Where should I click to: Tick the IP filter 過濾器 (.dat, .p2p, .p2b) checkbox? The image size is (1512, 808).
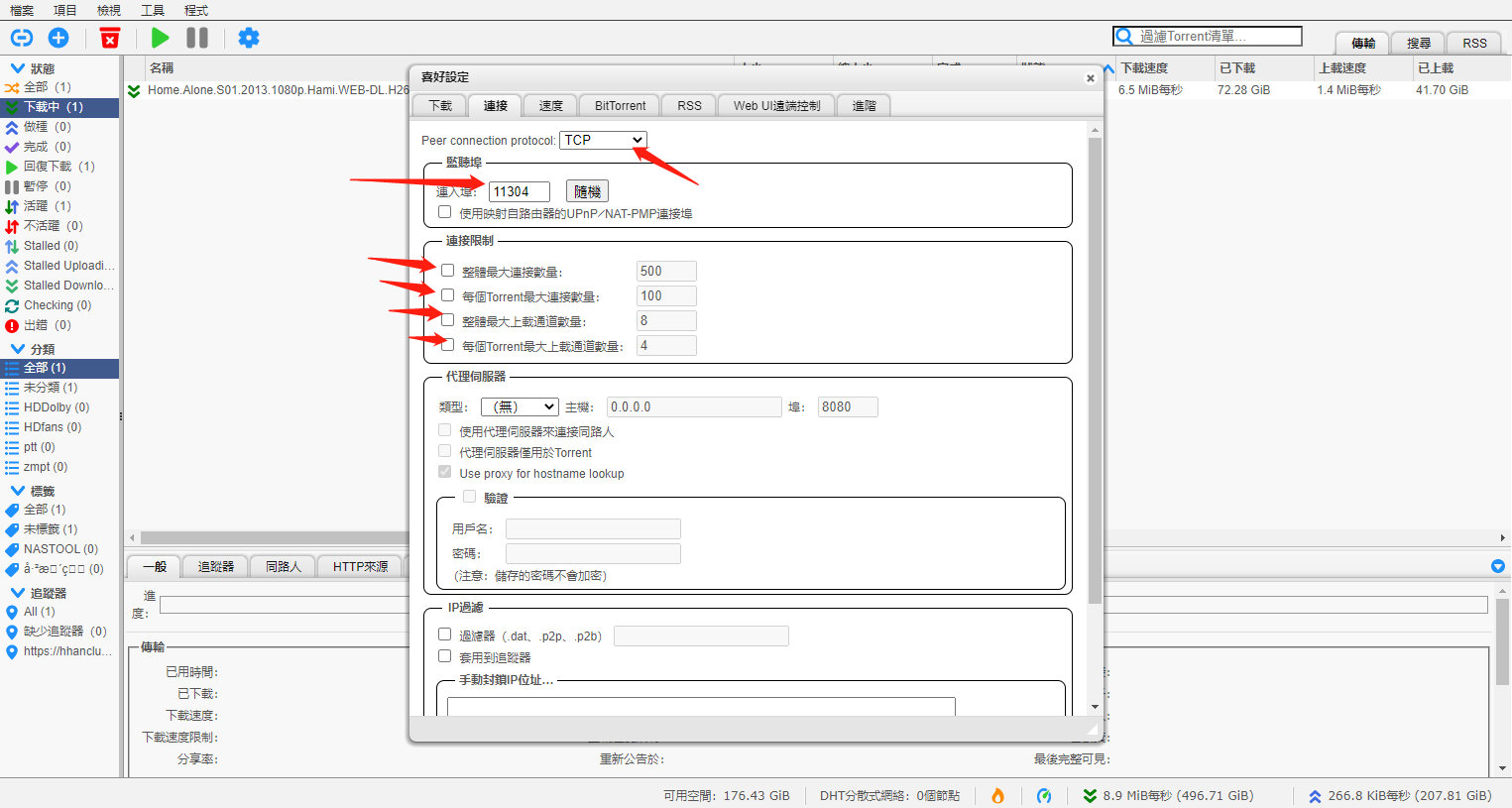click(444, 635)
